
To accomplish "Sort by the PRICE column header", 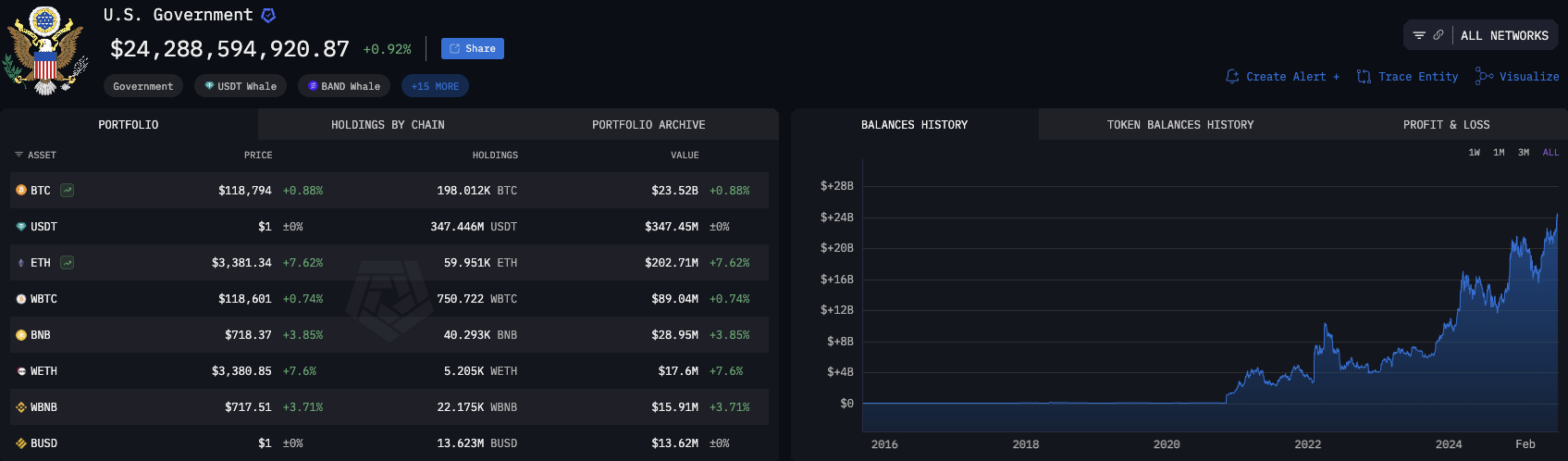I will 258,155.
